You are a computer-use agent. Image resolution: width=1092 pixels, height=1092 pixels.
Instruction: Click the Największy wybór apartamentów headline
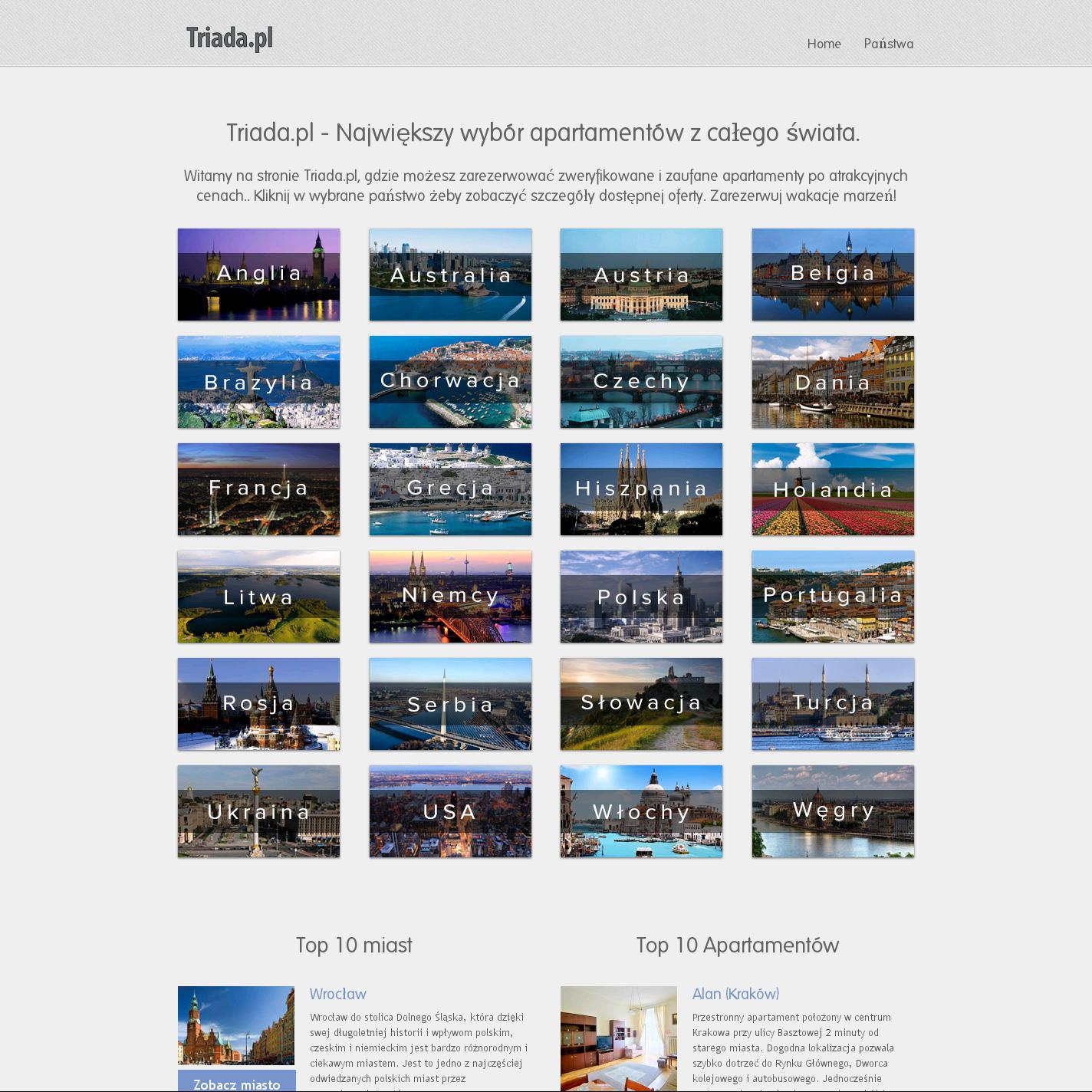[544, 133]
